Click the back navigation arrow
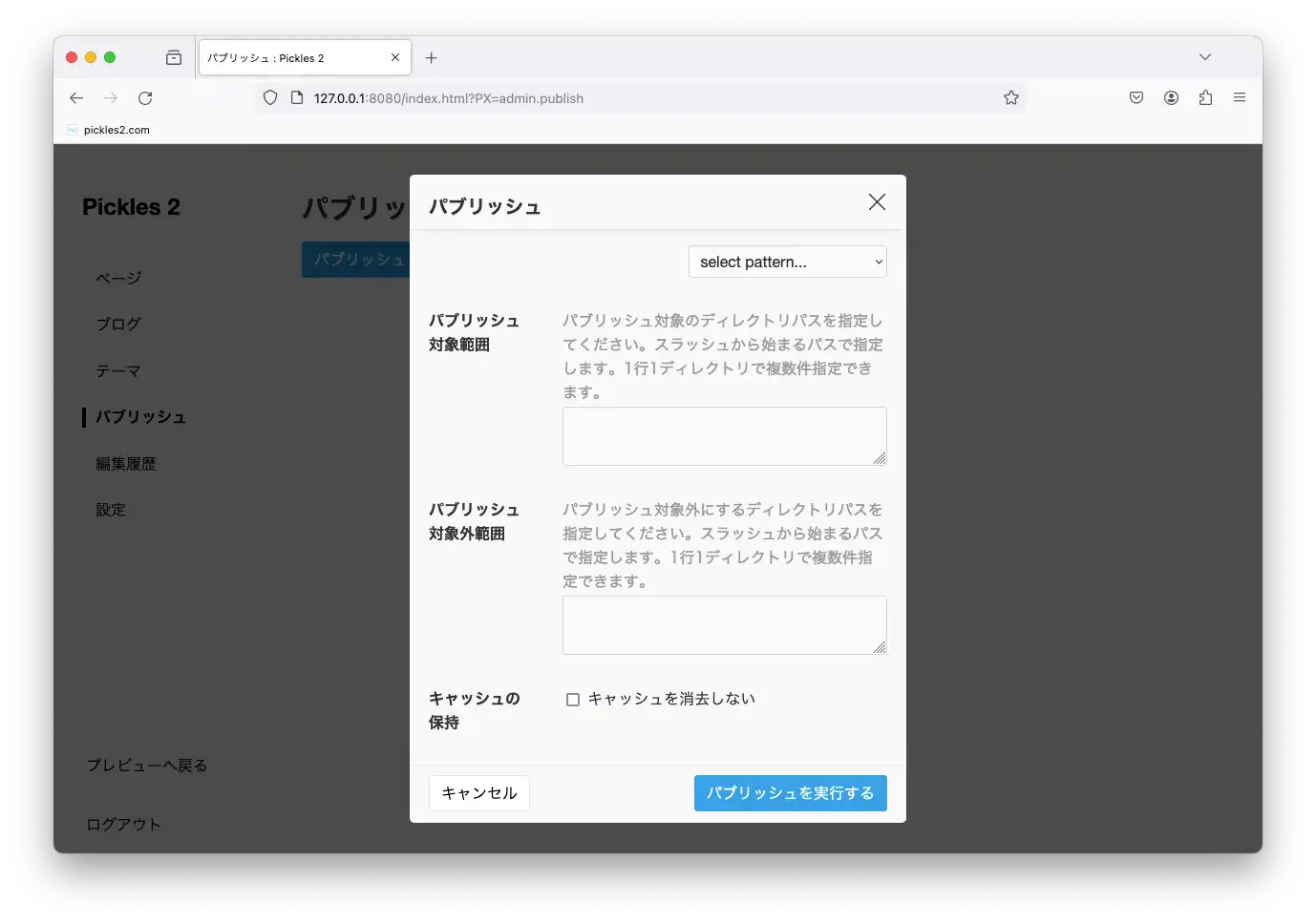This screenshot has width=1316, height=924. pyautogui.click(x=76, y=98)
